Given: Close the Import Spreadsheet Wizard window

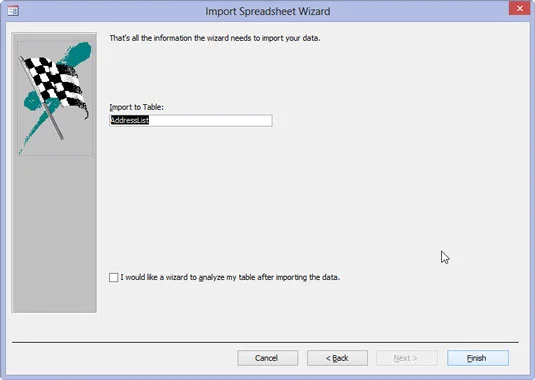Looking at the screenshot, I should click(x=519, y=8).
